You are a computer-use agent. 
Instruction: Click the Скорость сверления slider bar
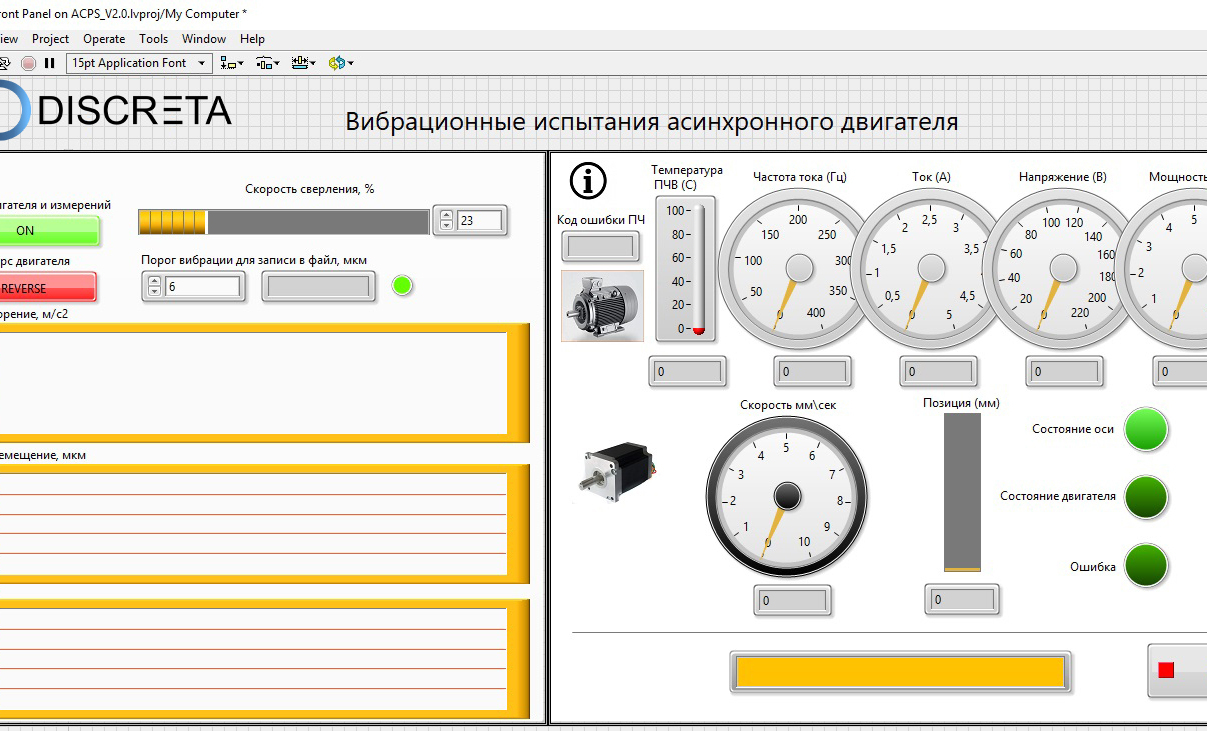point(284,221)
